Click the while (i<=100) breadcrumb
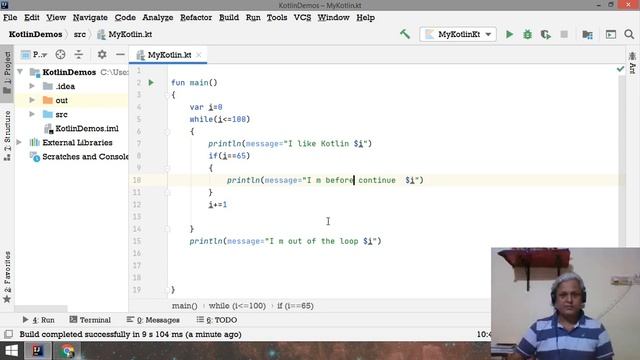Screen dimensions: 640x360 (237, 306)
